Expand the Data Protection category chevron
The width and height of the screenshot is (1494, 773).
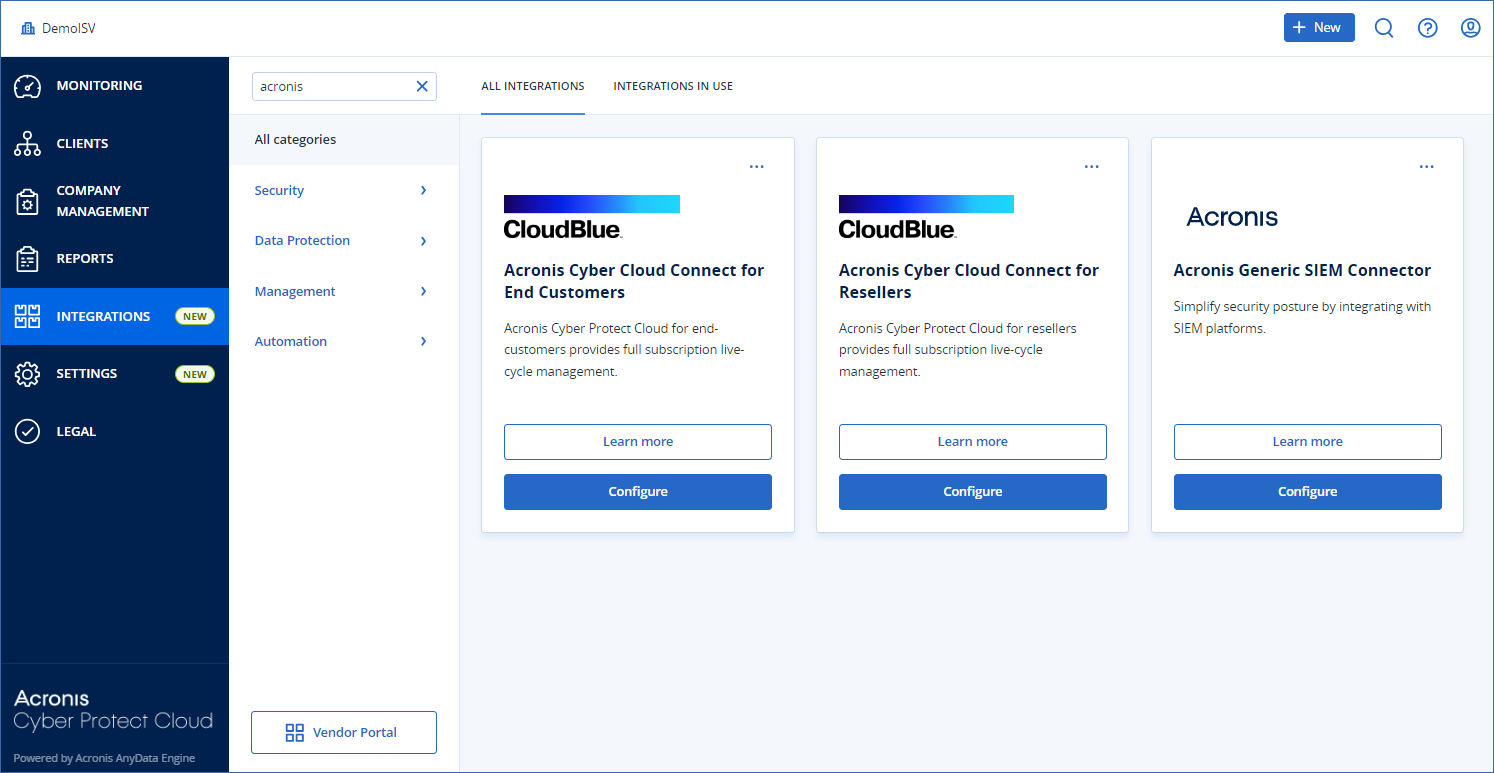[x=424, y=241]
